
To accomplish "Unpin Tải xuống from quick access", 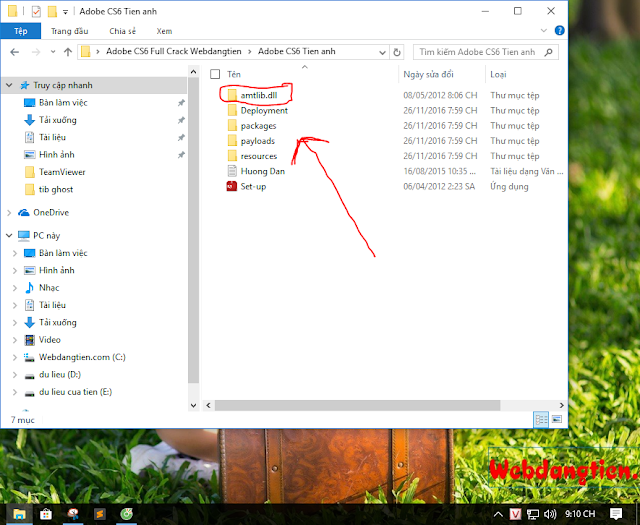I will pyautogui.click(x=181, y=120).
